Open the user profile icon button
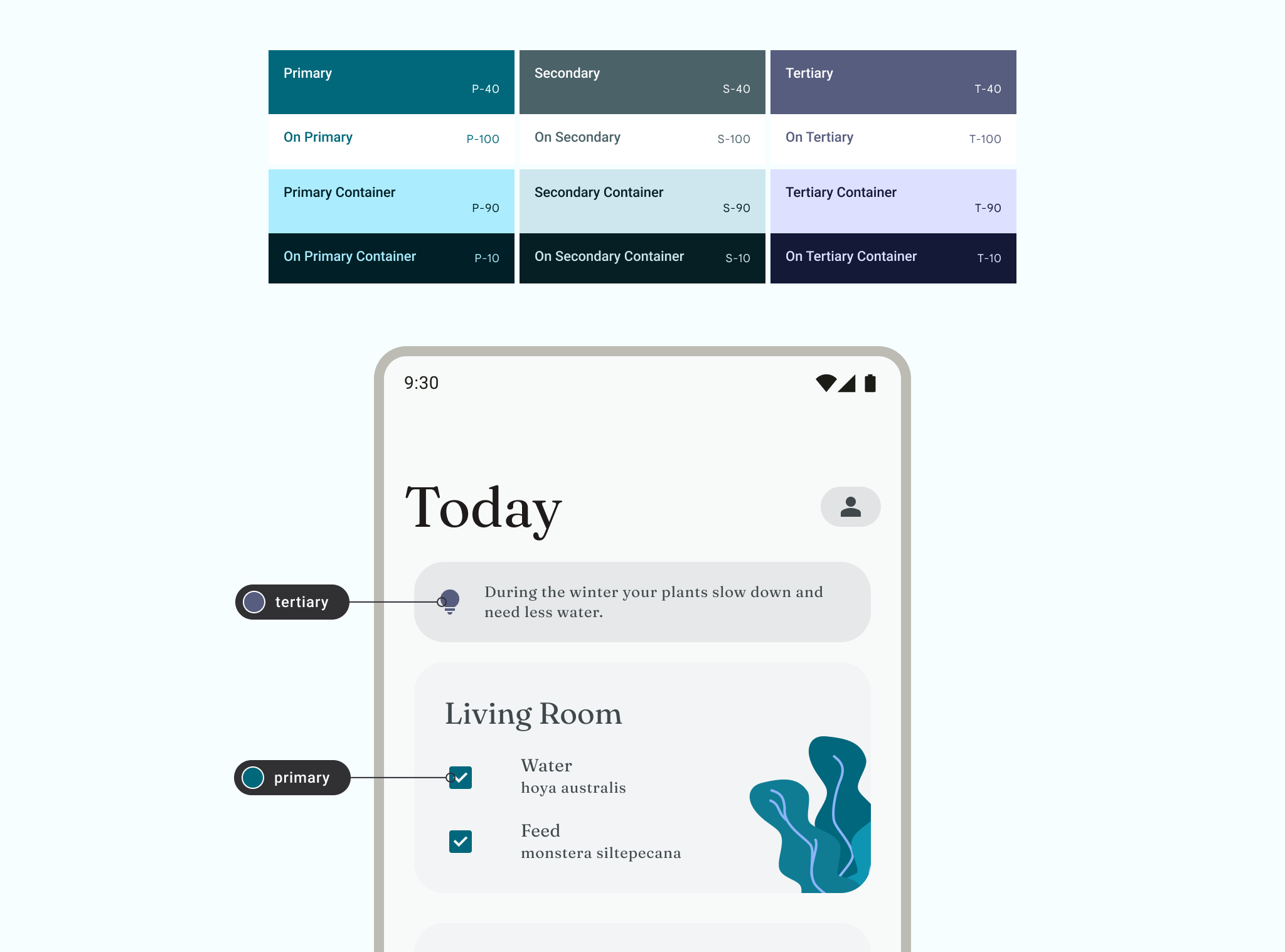This screenshot has height=952, width=1285. tap(850, 506)
